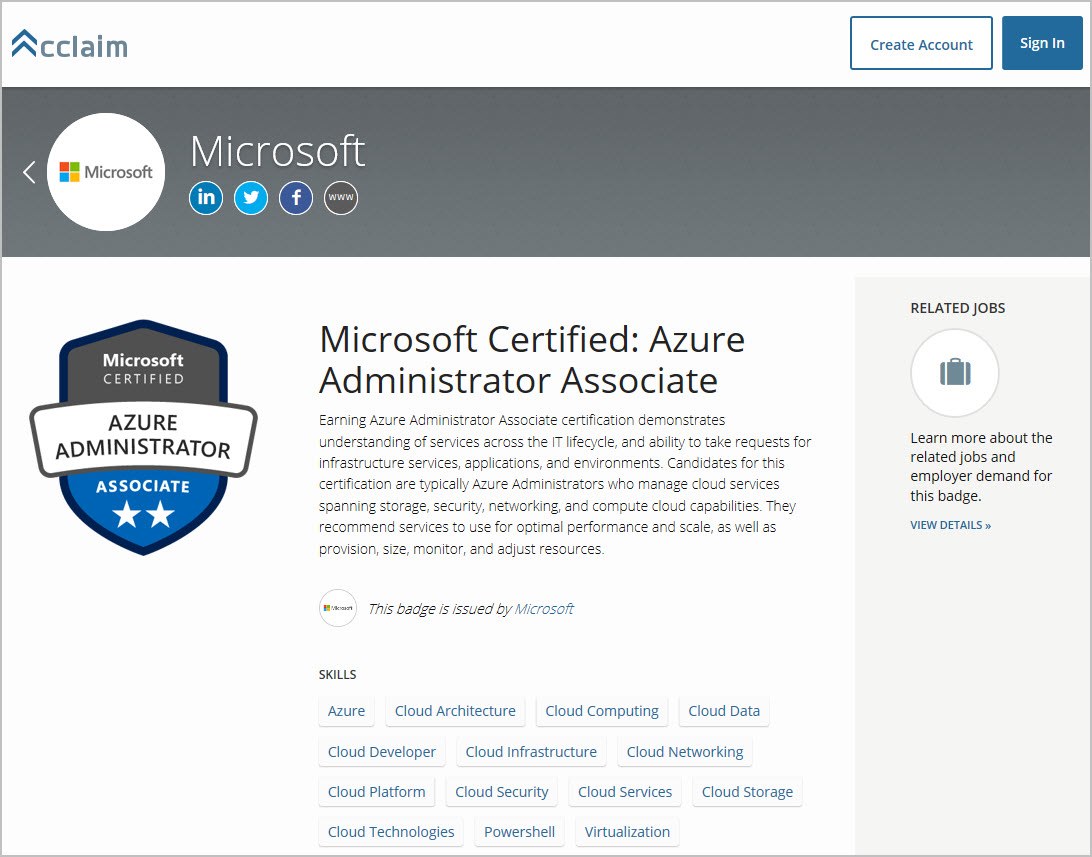Click the large Microsoft banner heading
The image size is (1092, 857).
[x=277, y=150]
